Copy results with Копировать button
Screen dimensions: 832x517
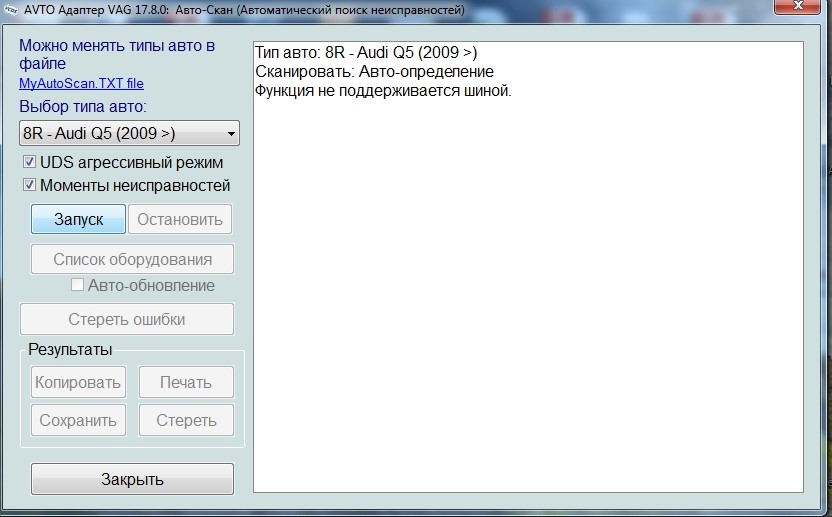tap(78, 382)
